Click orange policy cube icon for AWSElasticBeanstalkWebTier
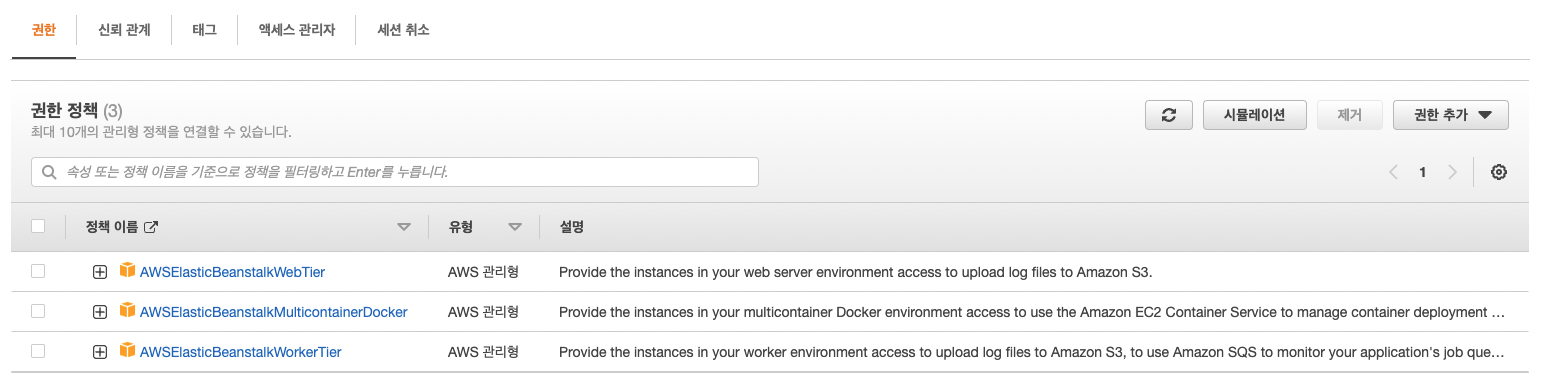Image resolution: width=1544 pixels, height=382 pixels. point(127,271)
